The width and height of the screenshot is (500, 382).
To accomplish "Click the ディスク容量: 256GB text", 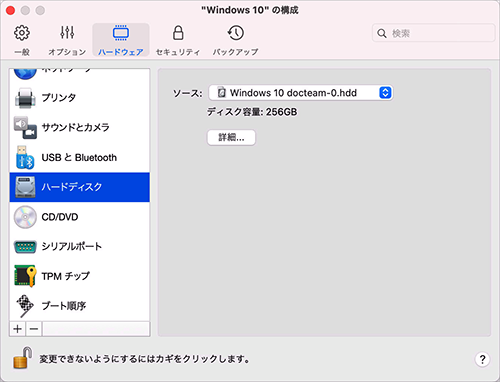I will coord(252,112).
